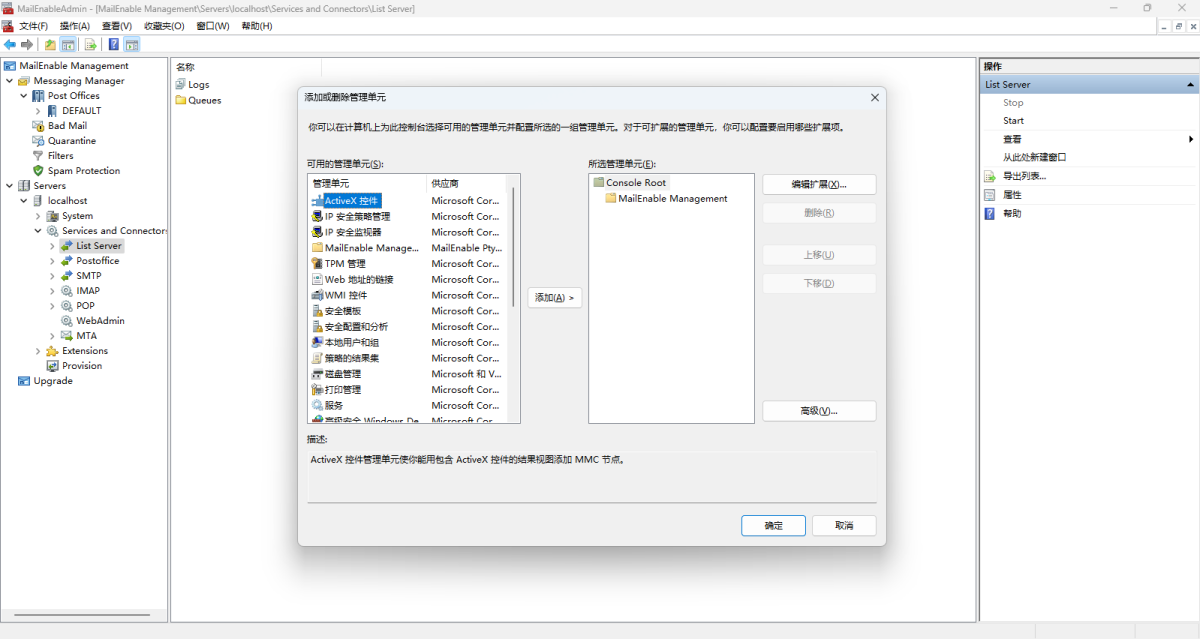Click the blue Help question-mark toolbar icon
The image size is (1200, 639).
click(x=114, y=45)
